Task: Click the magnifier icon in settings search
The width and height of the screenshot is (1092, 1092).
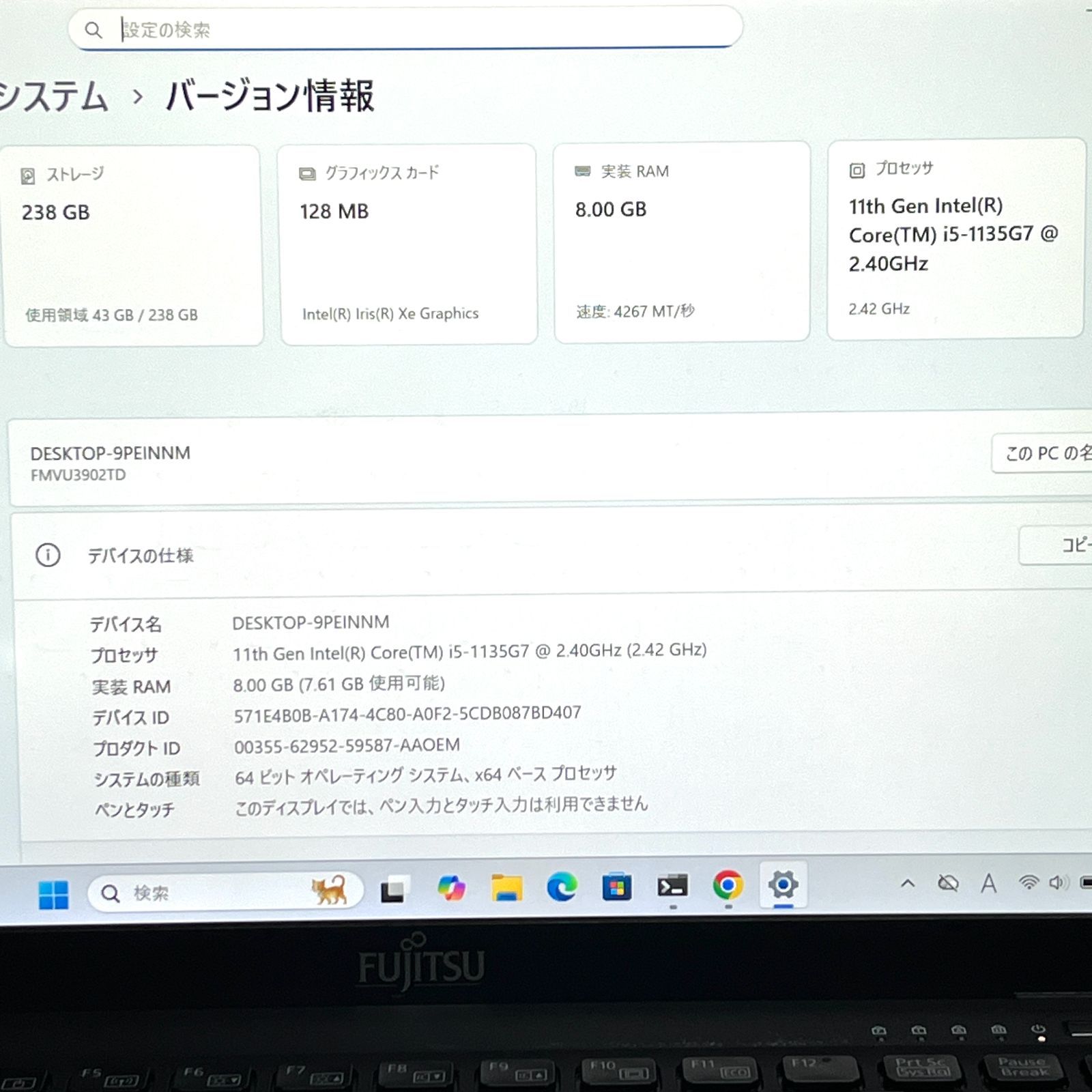Action: click(x=94, y=29)
